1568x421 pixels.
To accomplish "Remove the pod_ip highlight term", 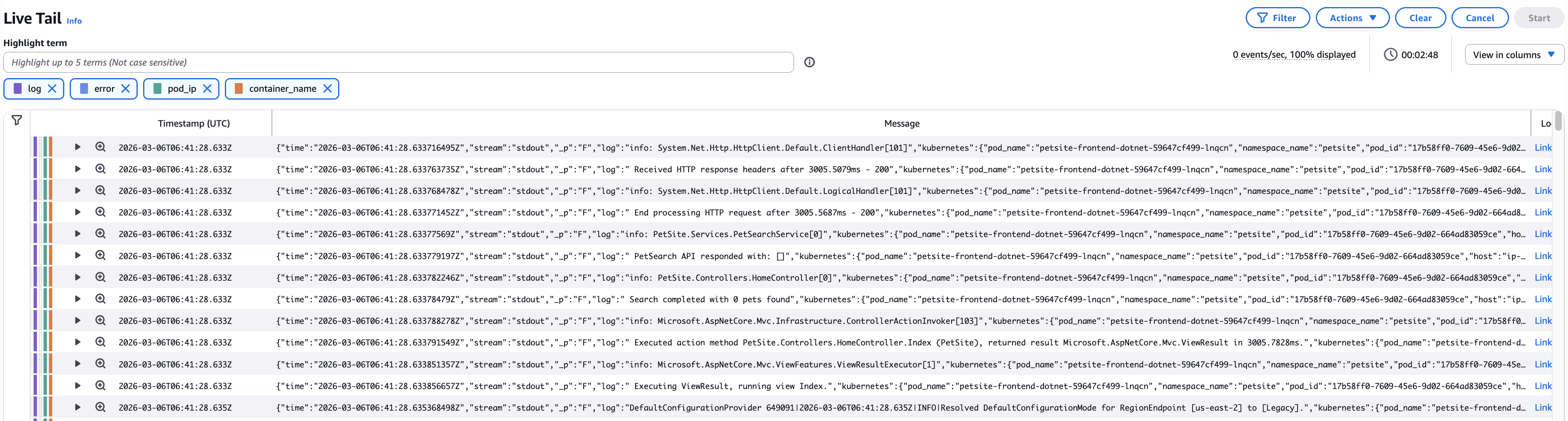I will (x=207, y=88).
